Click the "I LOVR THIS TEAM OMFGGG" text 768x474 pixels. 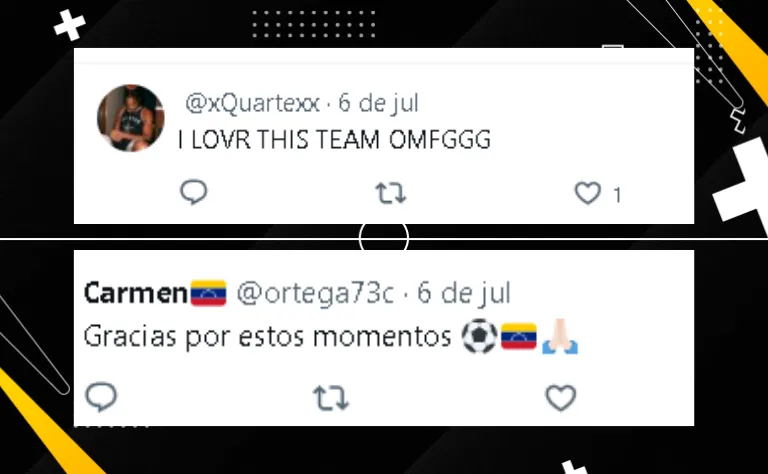click(334, 140)
